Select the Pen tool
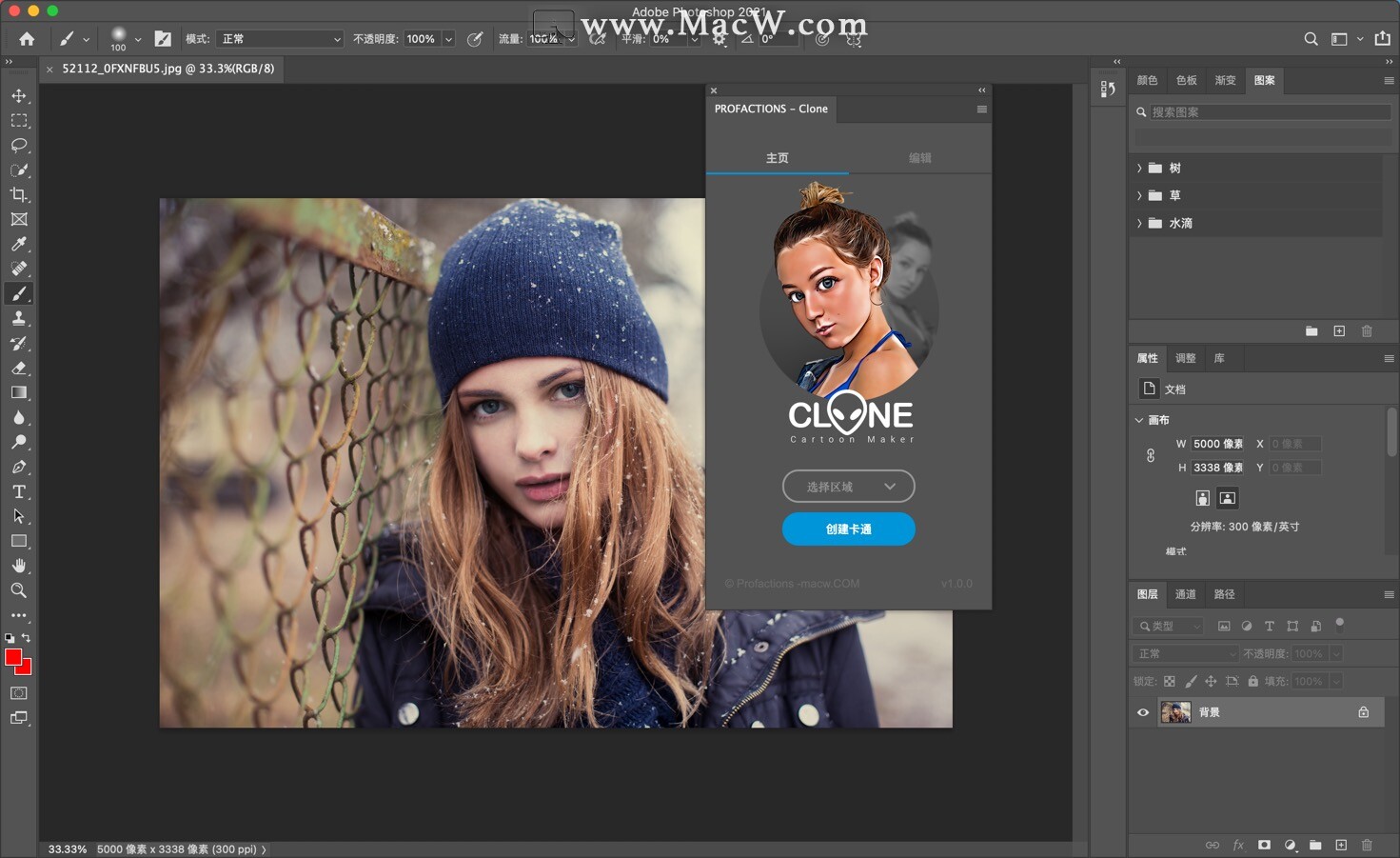The height and width of the screenshot is (858, 1400). 19,467
